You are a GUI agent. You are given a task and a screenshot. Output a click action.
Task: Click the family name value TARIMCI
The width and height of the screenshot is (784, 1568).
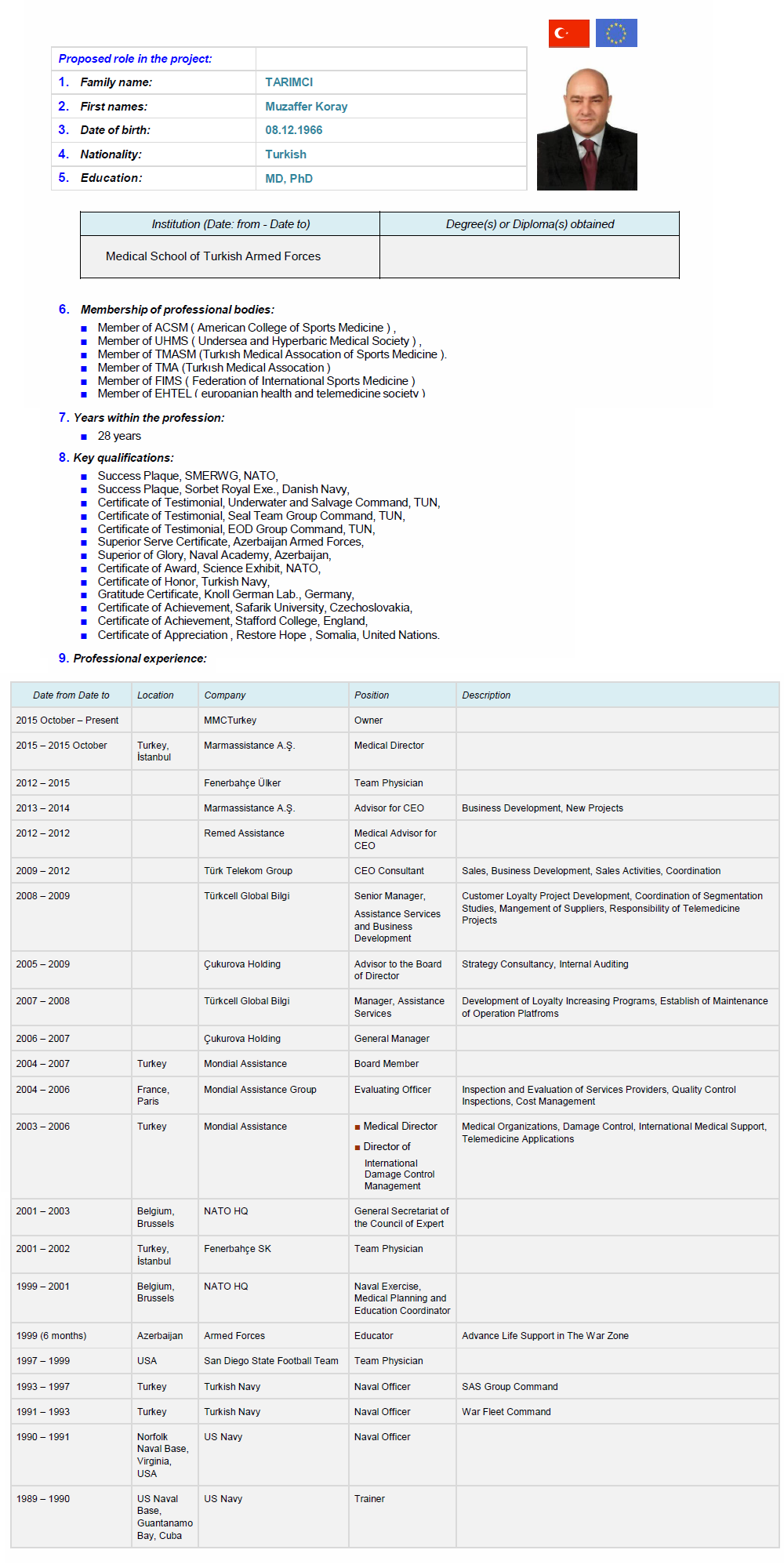[x=289, y=82]
